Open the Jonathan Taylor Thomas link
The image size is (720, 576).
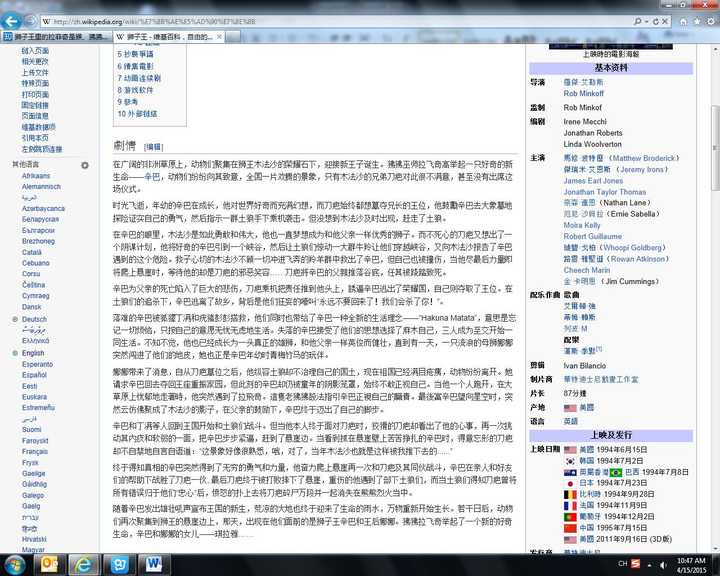tap(605, 192)
